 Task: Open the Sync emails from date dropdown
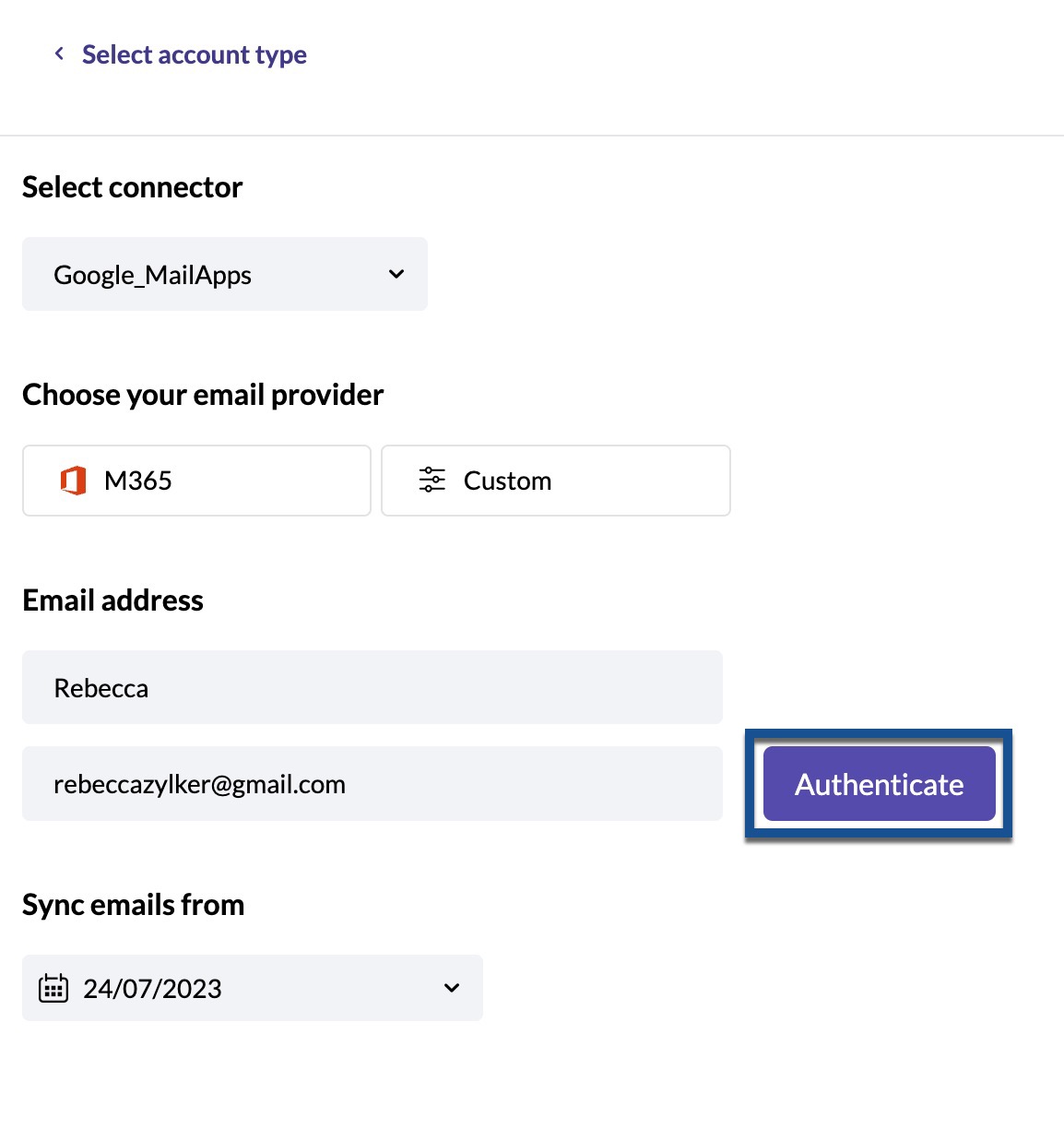coord(253,988)
